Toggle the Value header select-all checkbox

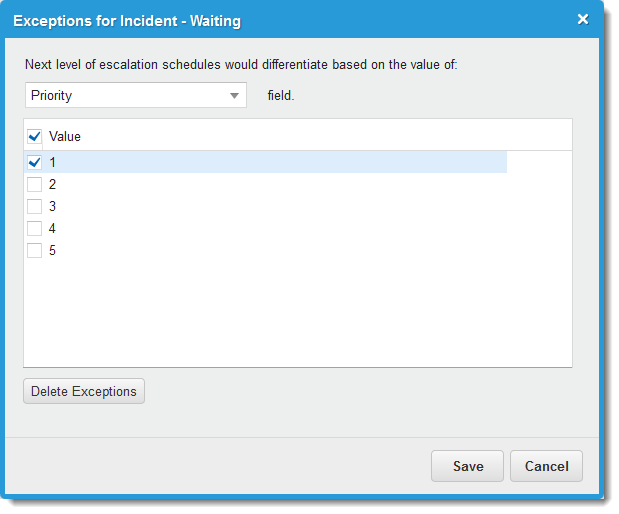(35, 136)
